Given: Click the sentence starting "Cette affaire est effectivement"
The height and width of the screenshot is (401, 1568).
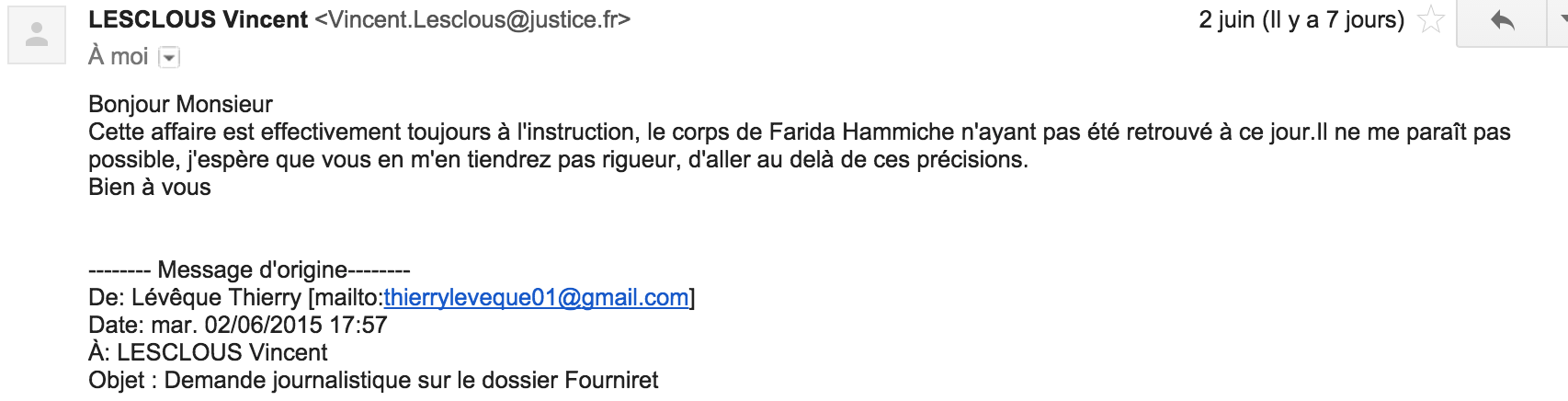Looking at the screenshot, I should coord(368,132).
